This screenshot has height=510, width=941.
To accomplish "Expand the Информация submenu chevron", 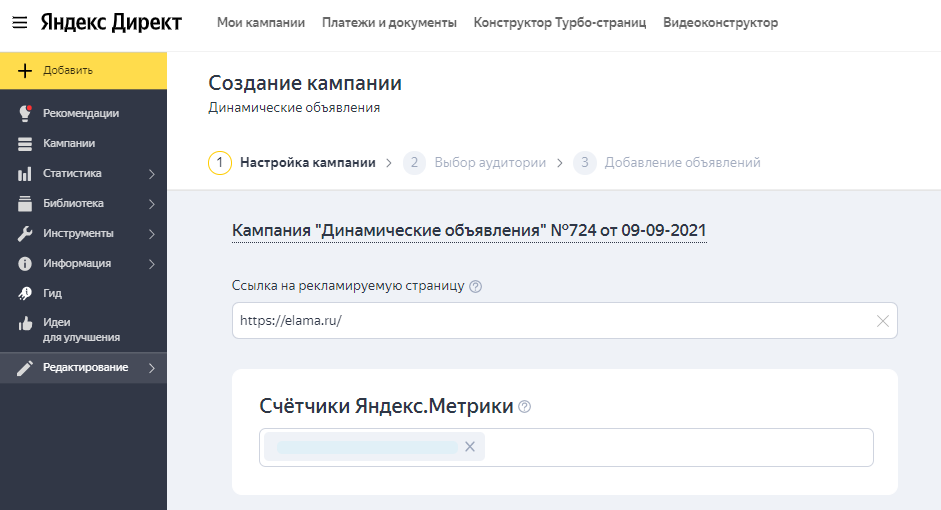I will (x=152, y=264).
